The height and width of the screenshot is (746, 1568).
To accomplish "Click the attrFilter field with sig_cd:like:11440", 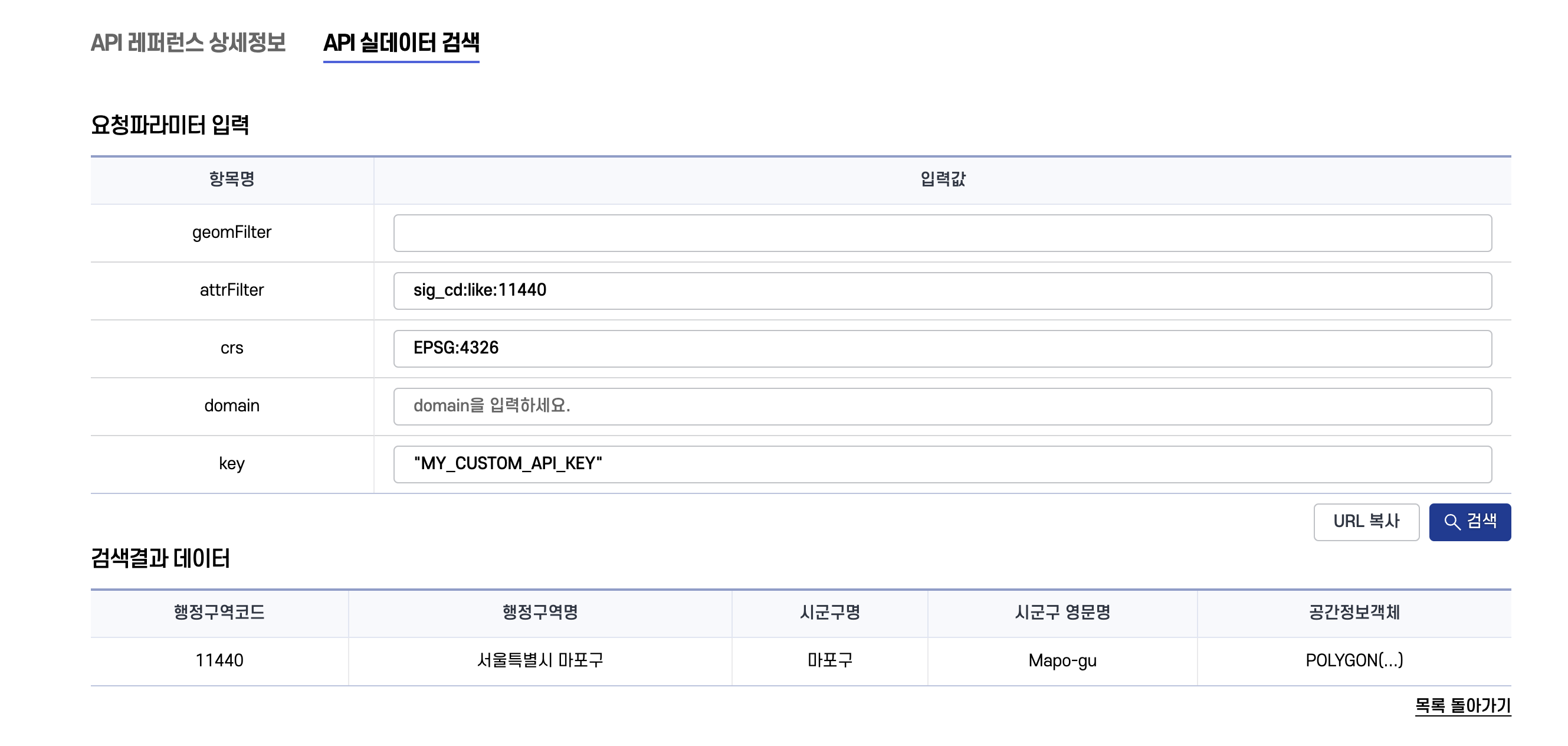I will click(942, 290).
